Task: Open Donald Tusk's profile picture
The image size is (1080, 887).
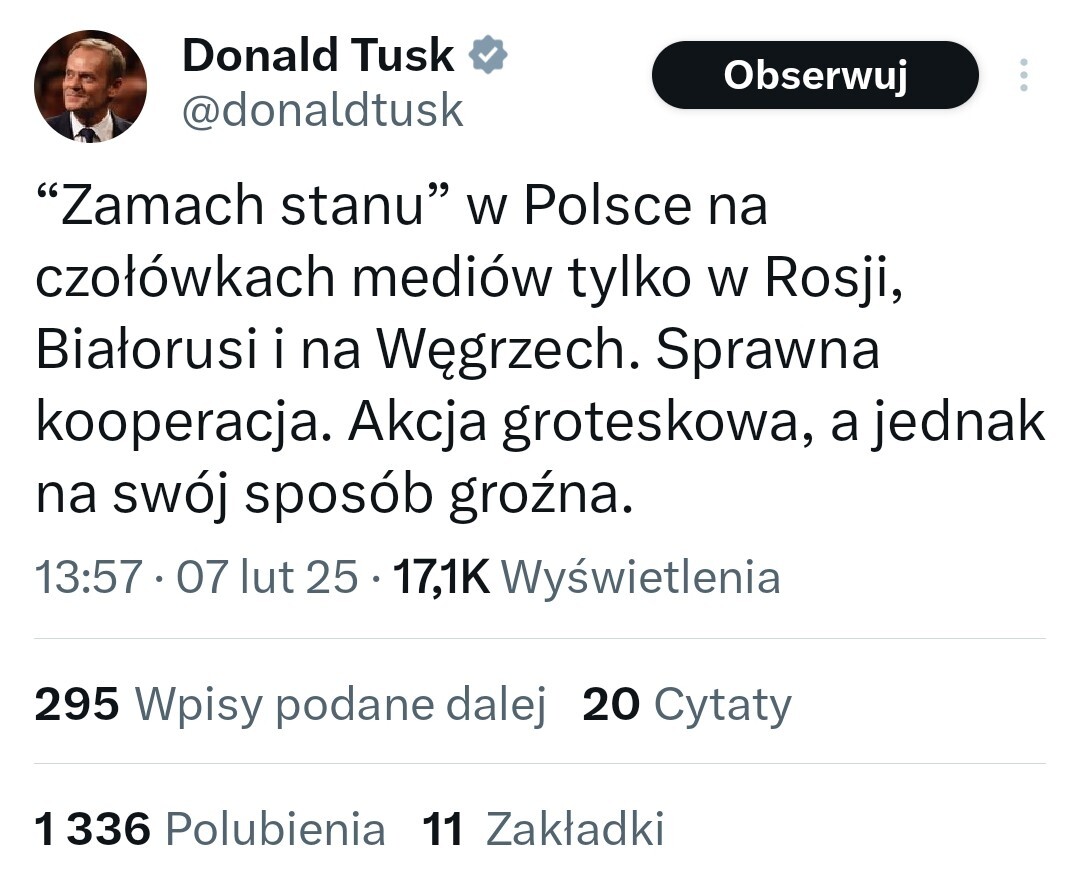Action: tap(90, 86)
